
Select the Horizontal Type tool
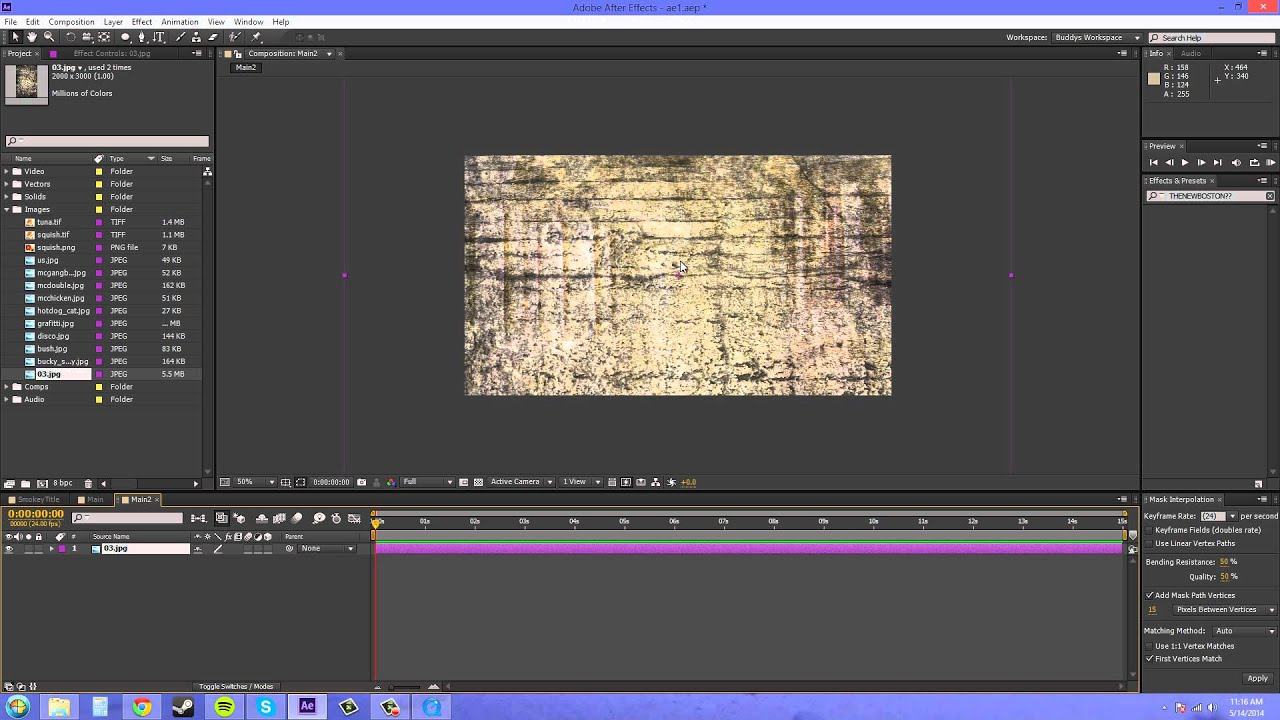(x=159, y=37)
